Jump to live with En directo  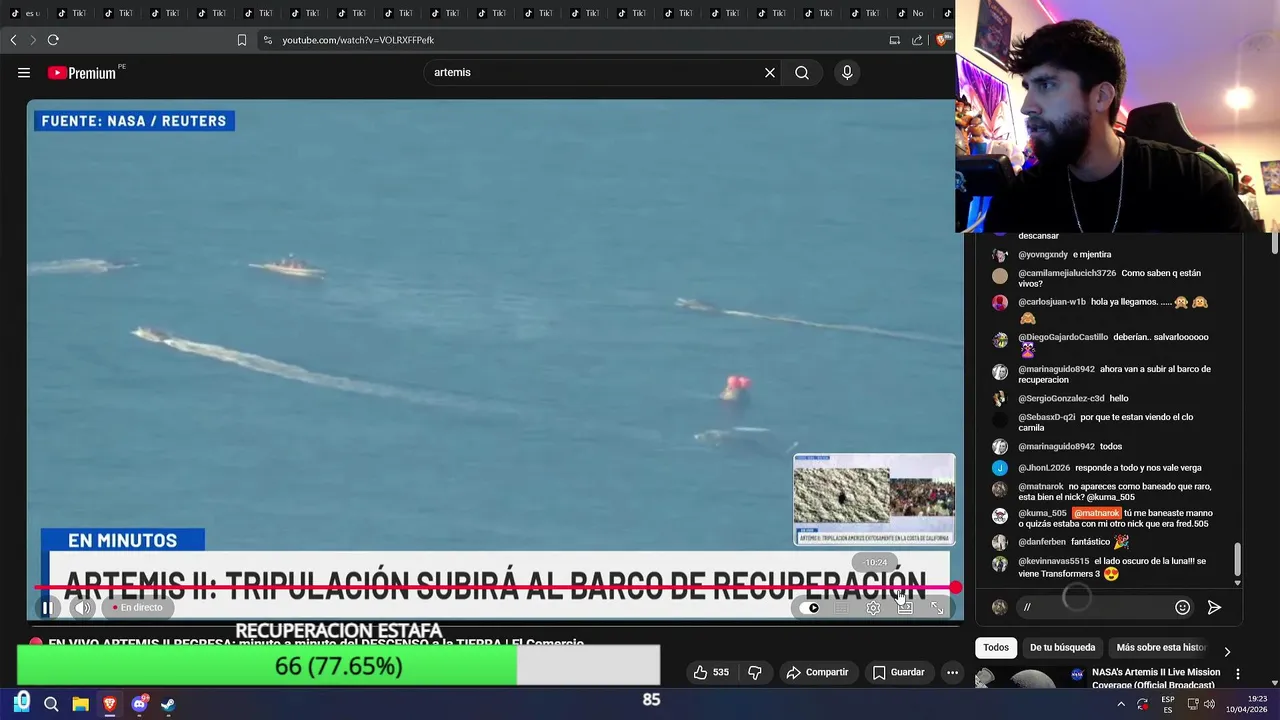[137, 607]
